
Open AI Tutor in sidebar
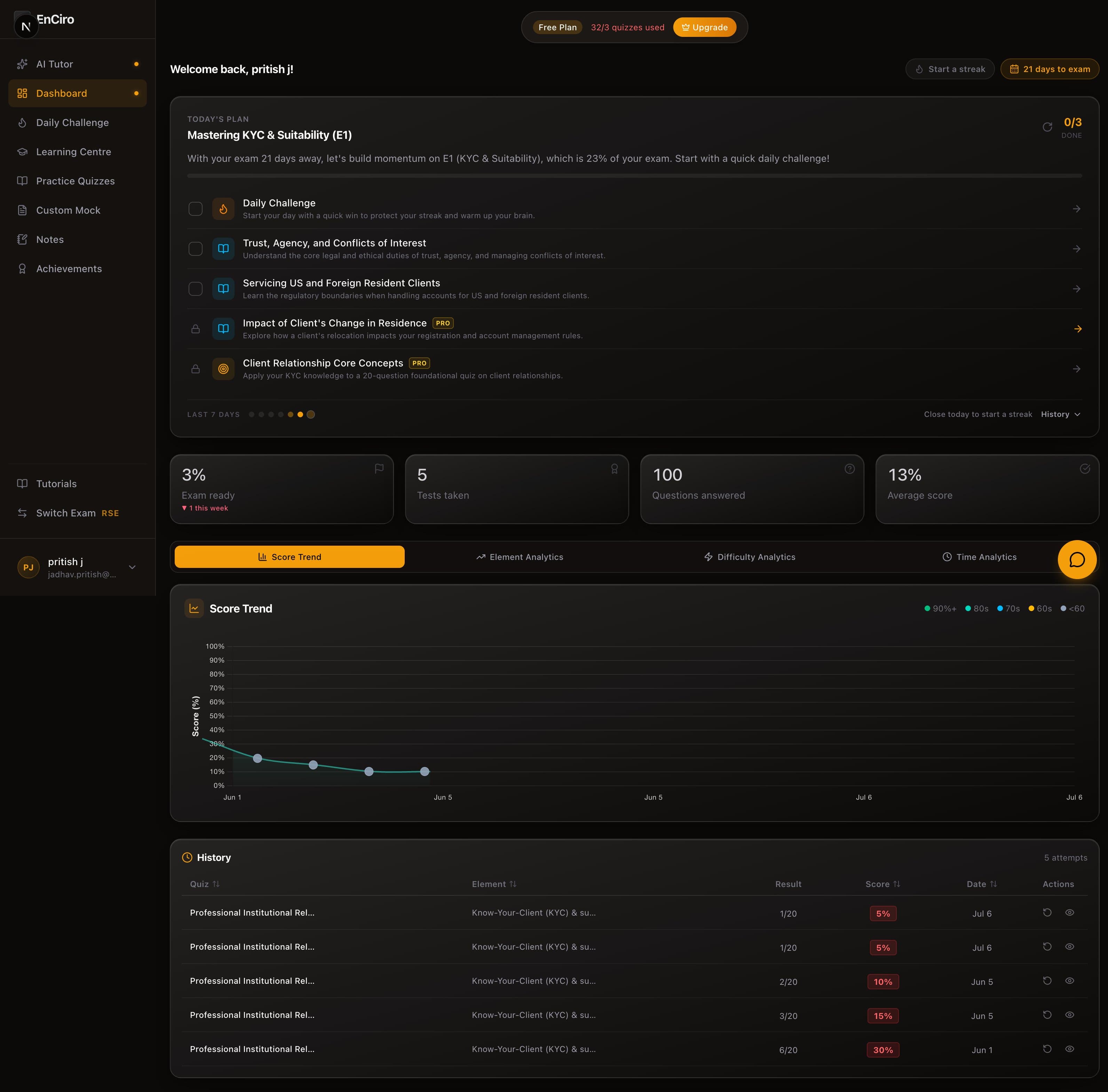coord(77,64)
